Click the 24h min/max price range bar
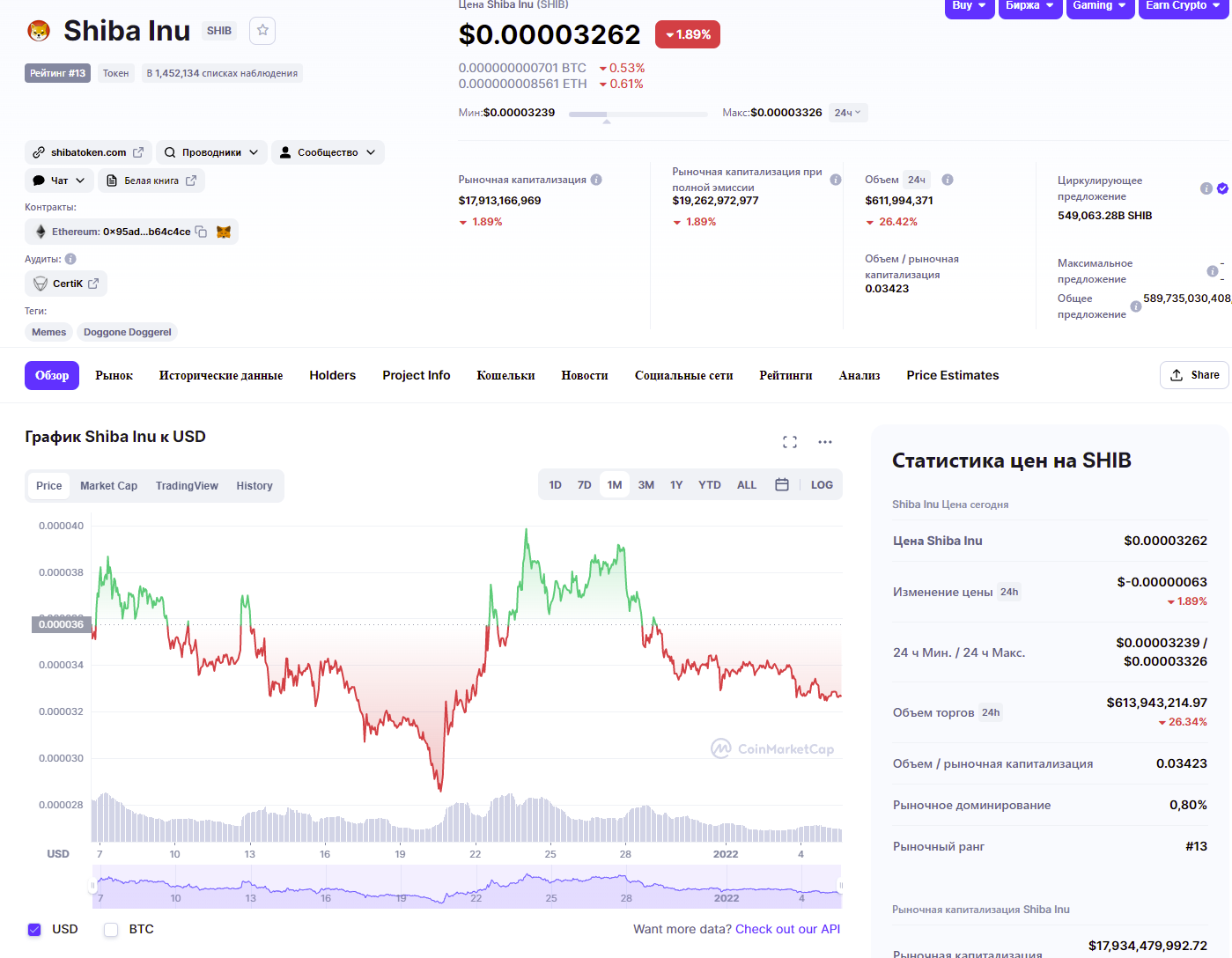Viewport: 1232px width, 958px height. click(638, 114)
